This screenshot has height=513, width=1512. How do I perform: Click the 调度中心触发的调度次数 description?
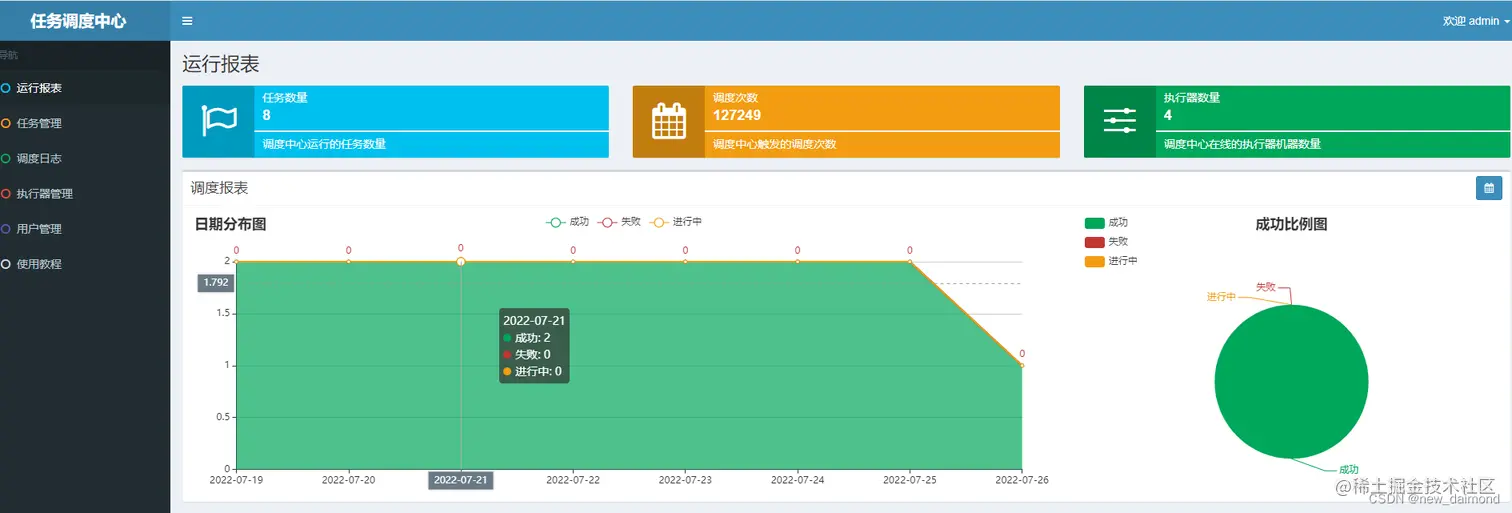coord(775,144)
